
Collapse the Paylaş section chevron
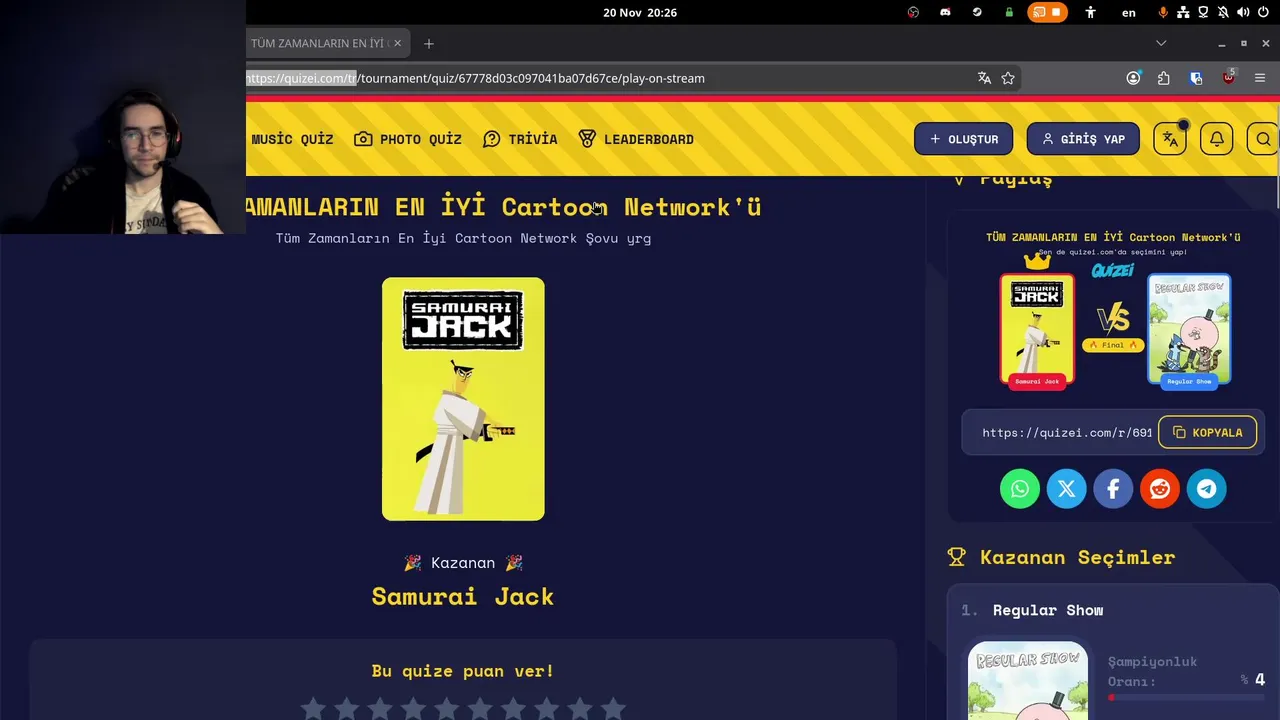coord(959,180)
